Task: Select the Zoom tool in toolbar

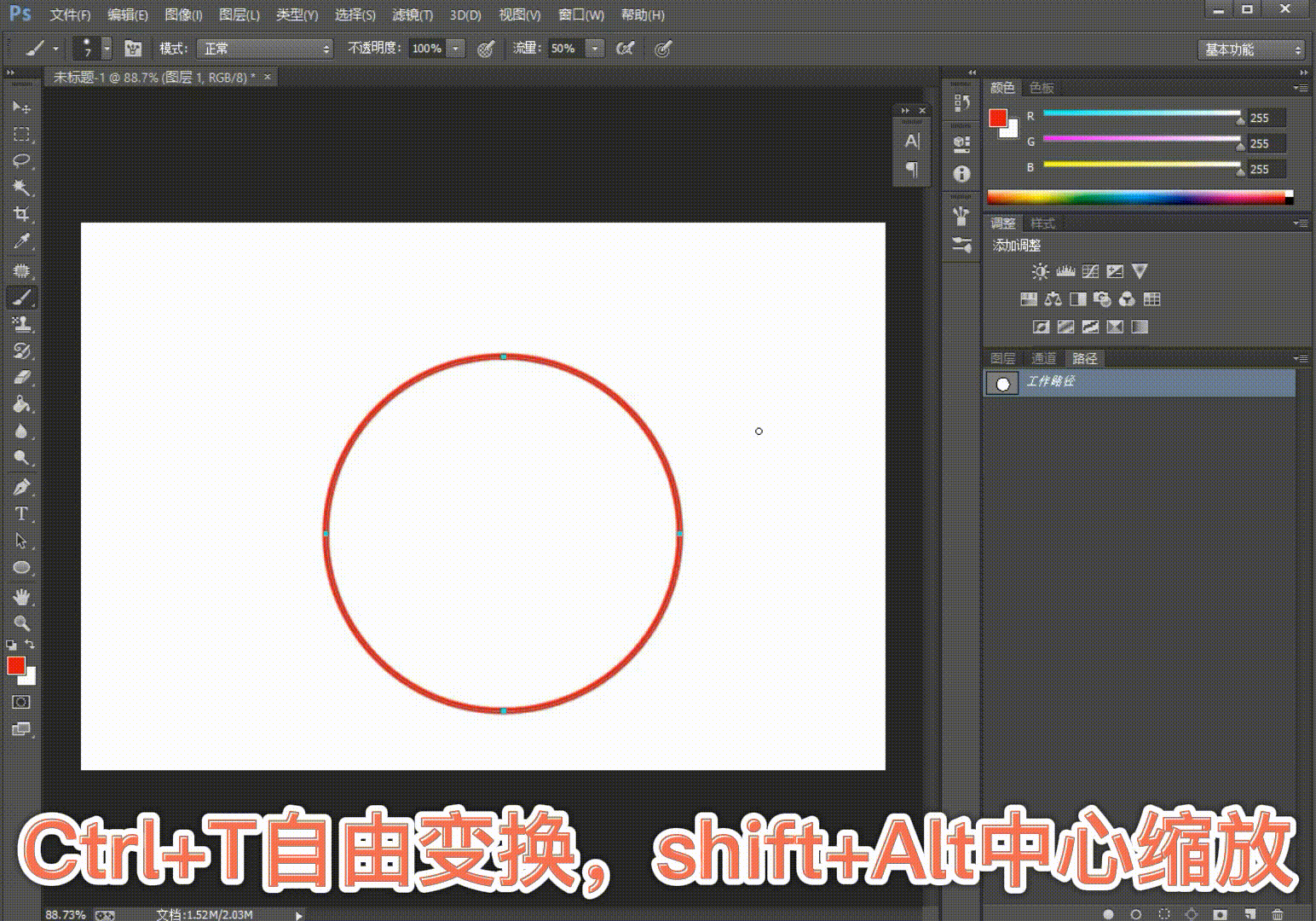Action: point(21,623)
